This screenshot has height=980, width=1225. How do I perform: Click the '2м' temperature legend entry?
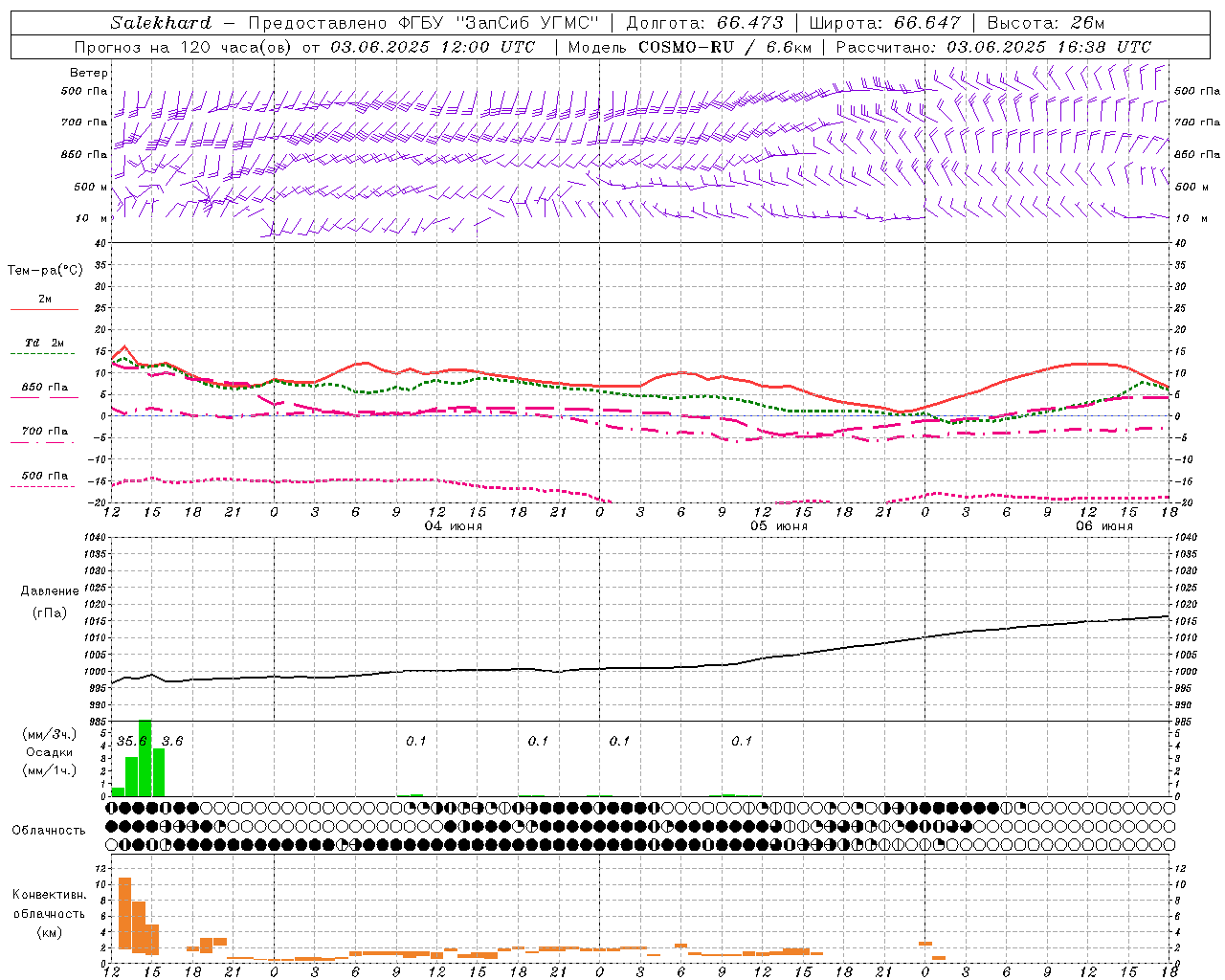[45, 300]
